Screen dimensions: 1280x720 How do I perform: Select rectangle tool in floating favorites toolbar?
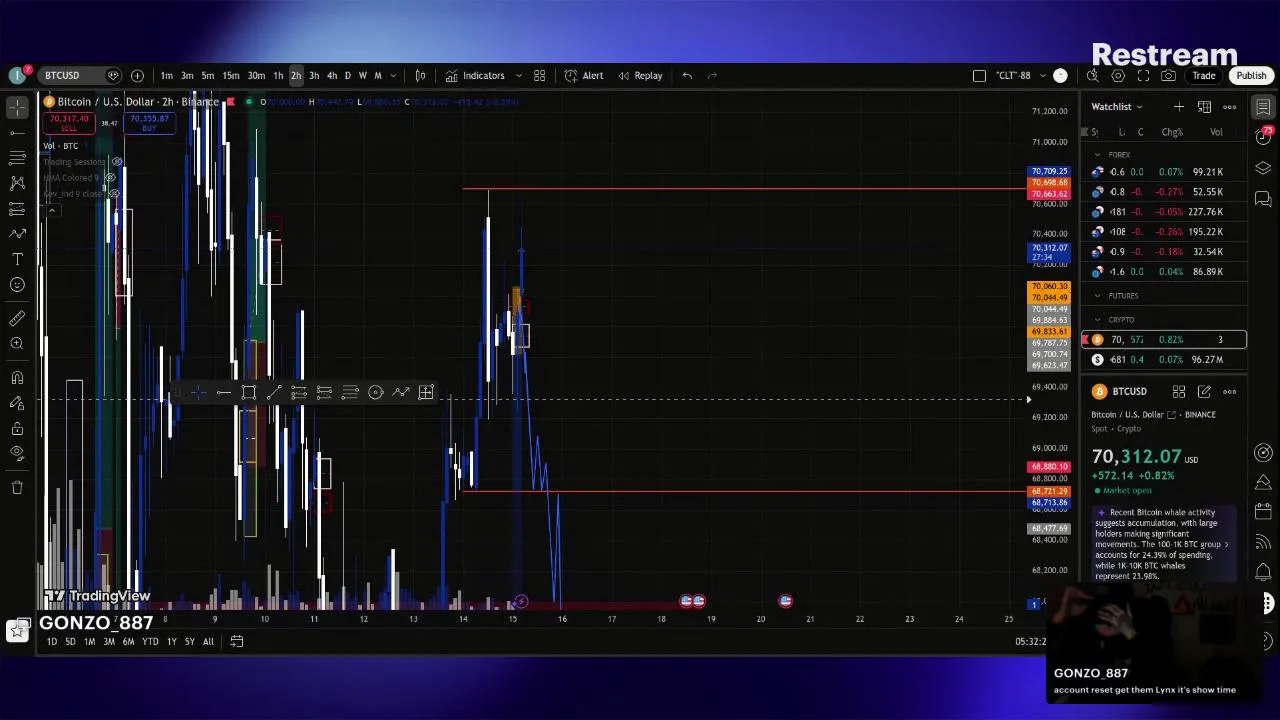point(249,393)
